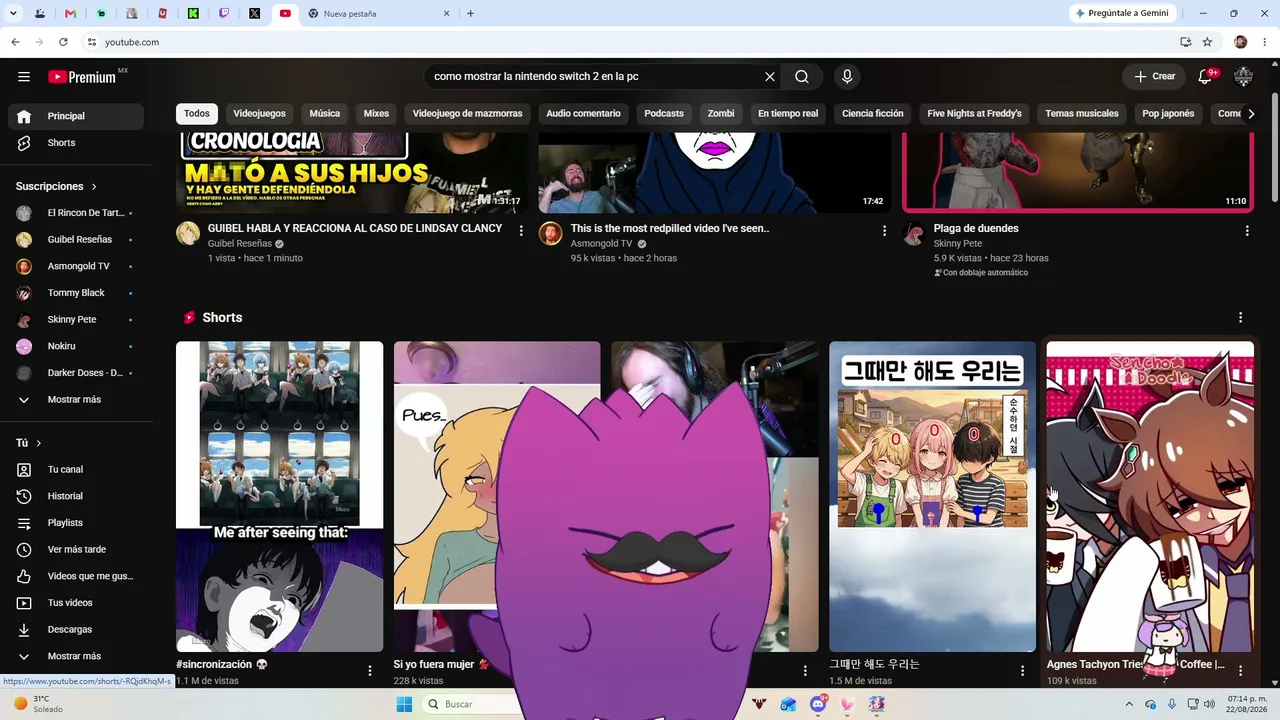Expand Mostrar más under Suscripciones
1280x720 pixels.
tap(76, 399)
